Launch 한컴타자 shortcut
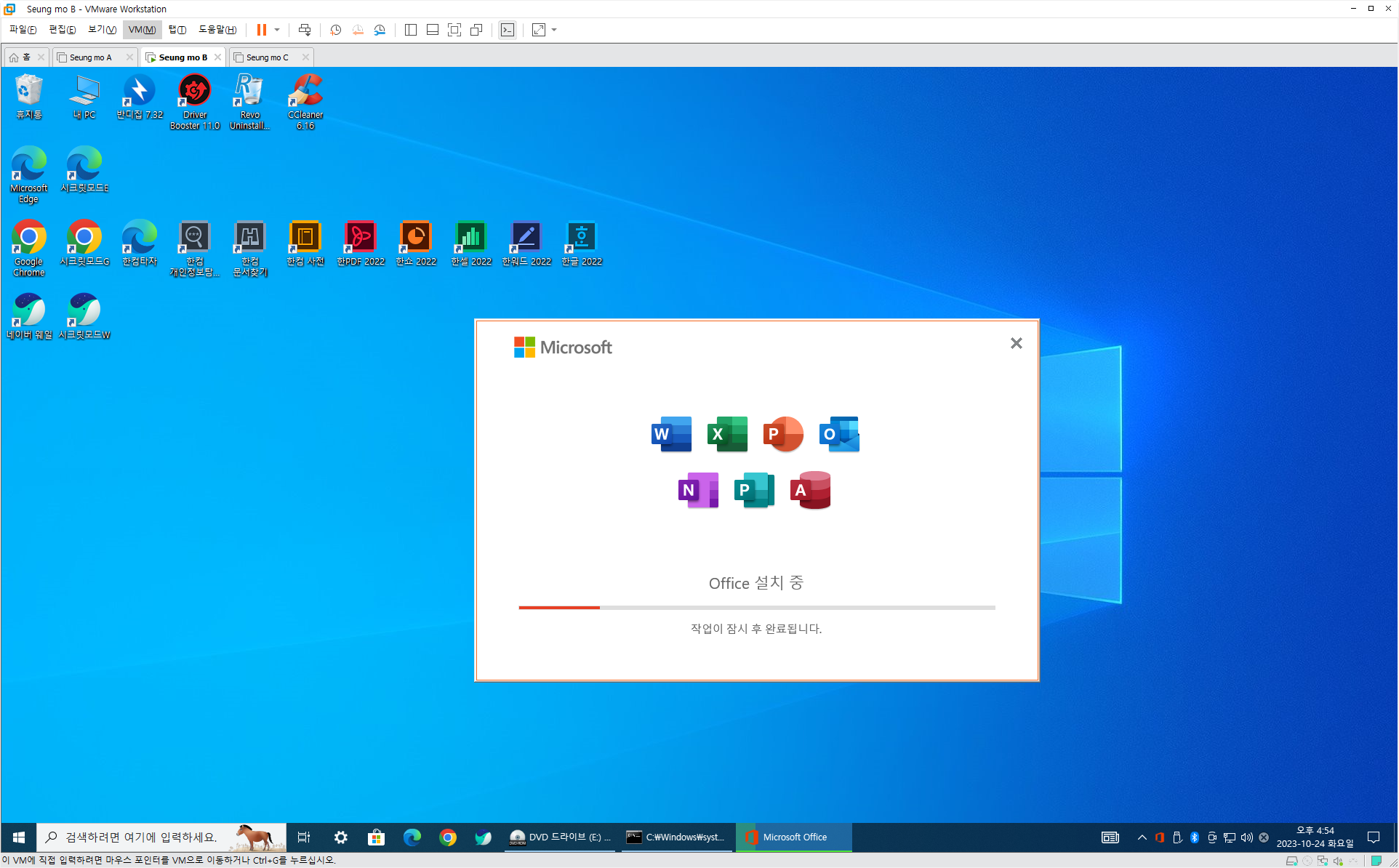 140,243
